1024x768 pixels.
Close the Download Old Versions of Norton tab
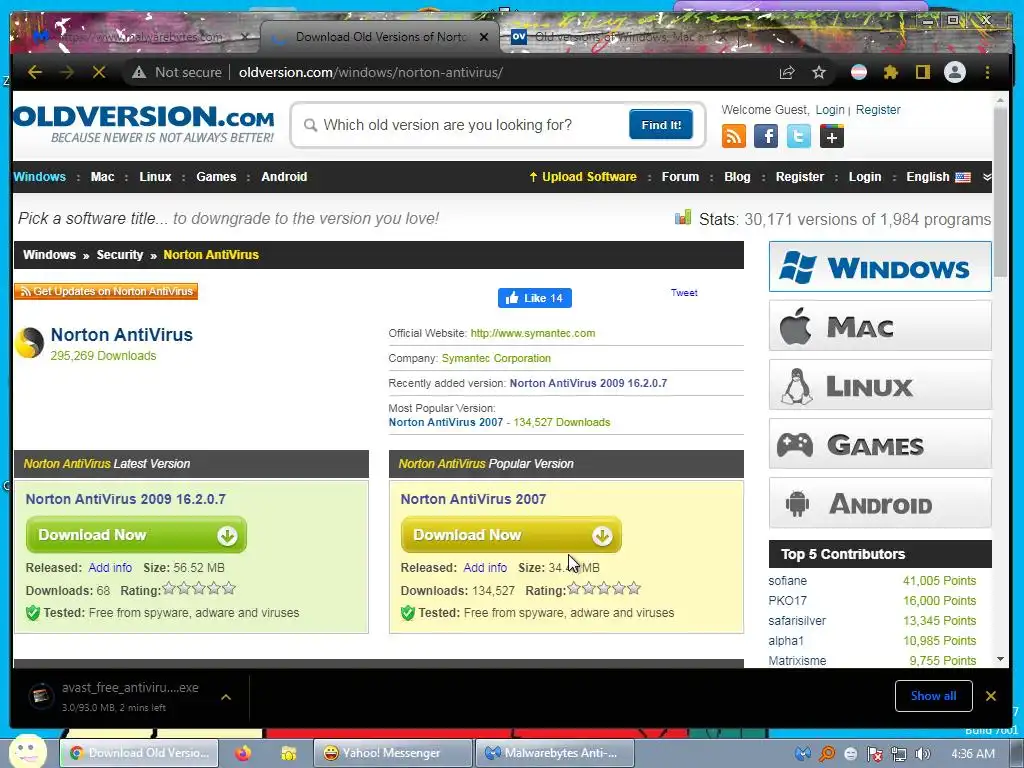(484, 37)
